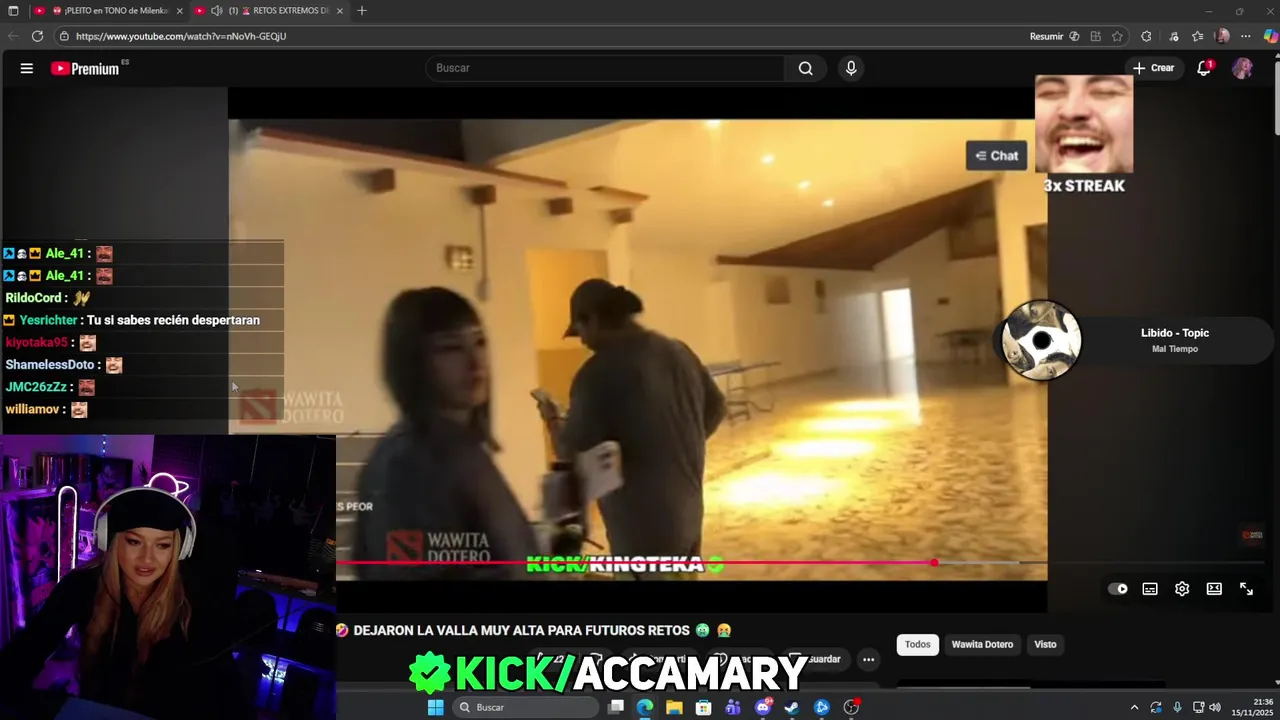Go back in browser history

[x=13, y=36]
